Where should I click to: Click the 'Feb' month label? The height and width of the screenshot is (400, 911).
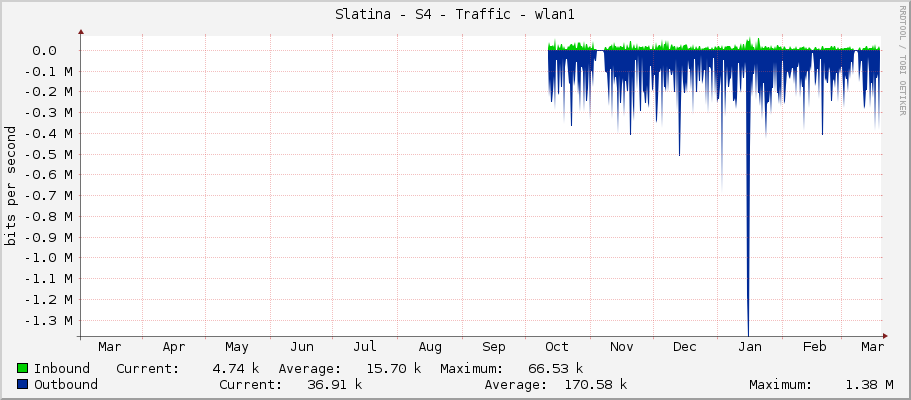point(815,347)
